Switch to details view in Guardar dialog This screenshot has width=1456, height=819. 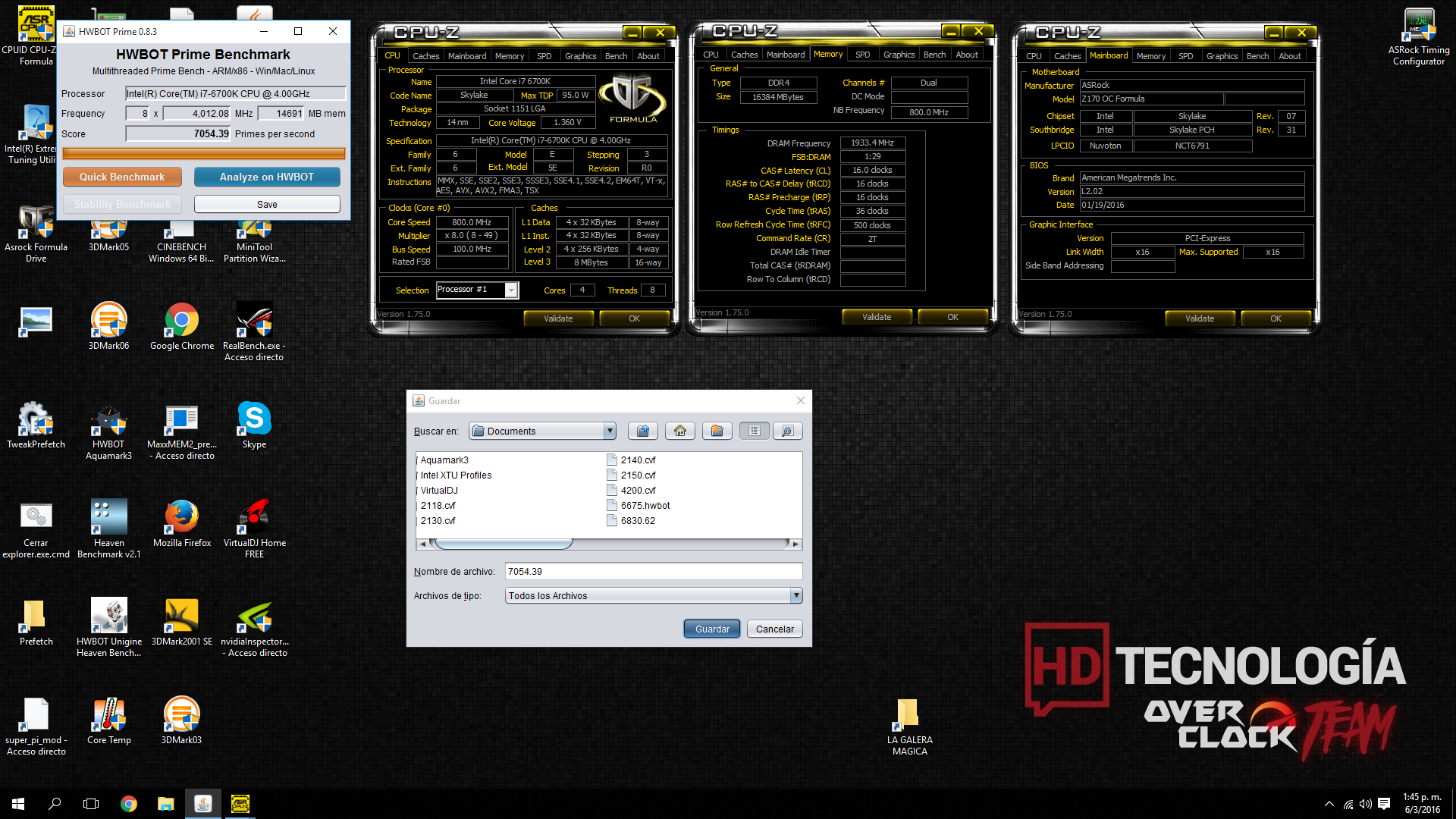pyautogui.click(x=788, y=431)
